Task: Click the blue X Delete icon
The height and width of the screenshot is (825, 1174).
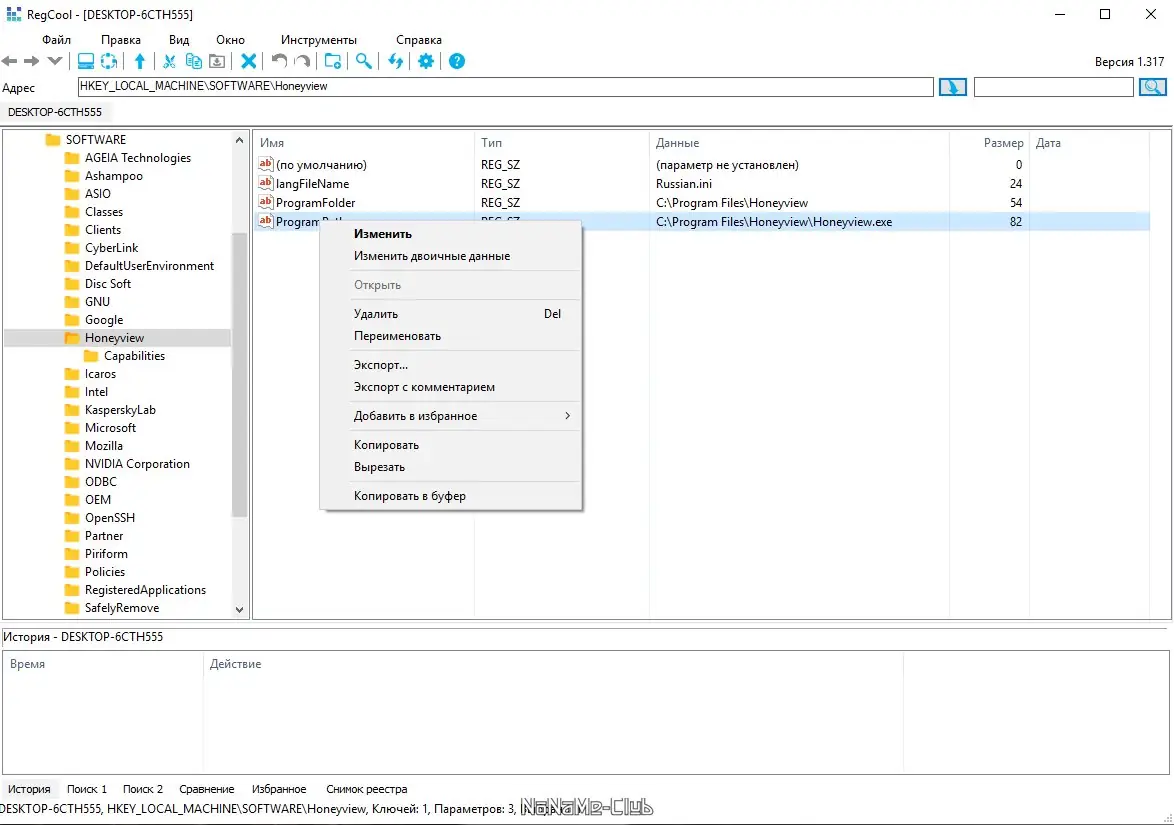Action: pos(249,61)
